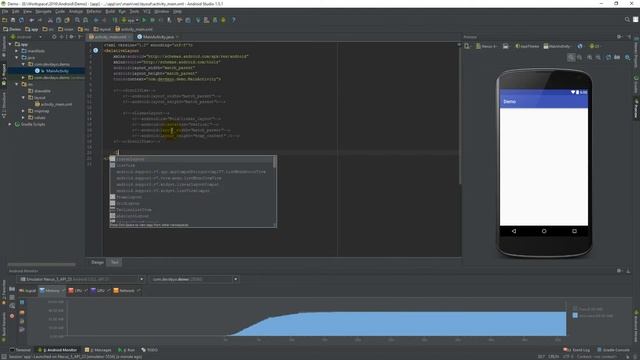Open the Messages tool window button
The image size is (640, 360).
pyautogui.click(x=98, y=350)
